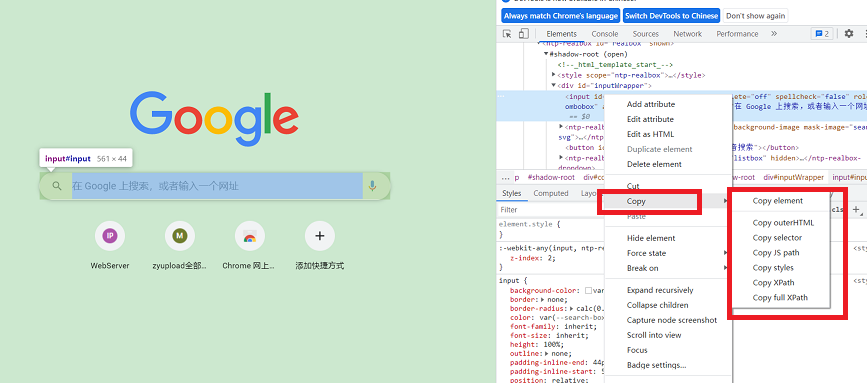This screenshot has width=867, height=383.
Task: Click Switch DevTools to Chinese button
Action: 671,16
